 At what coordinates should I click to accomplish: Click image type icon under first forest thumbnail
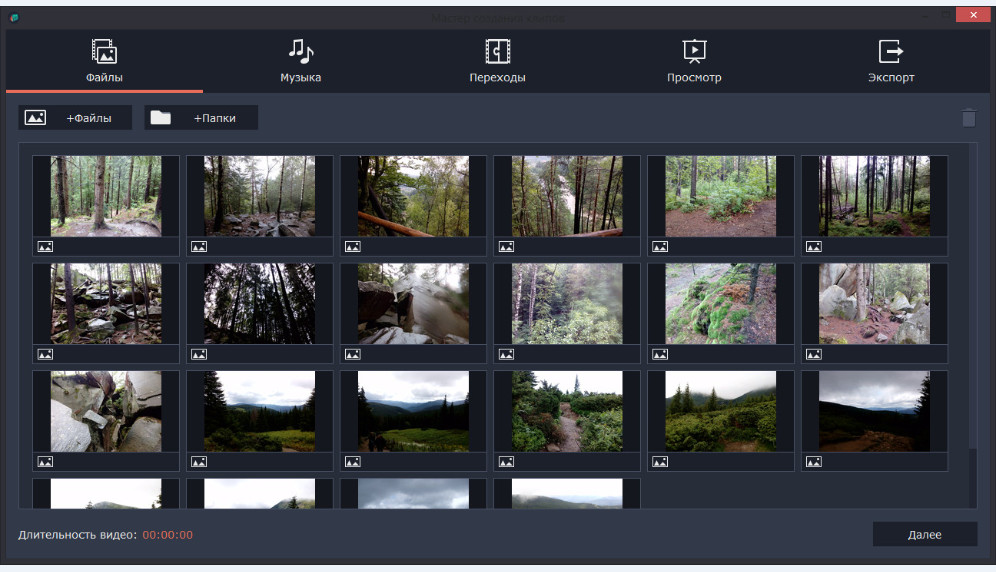[x=45, y=246]
